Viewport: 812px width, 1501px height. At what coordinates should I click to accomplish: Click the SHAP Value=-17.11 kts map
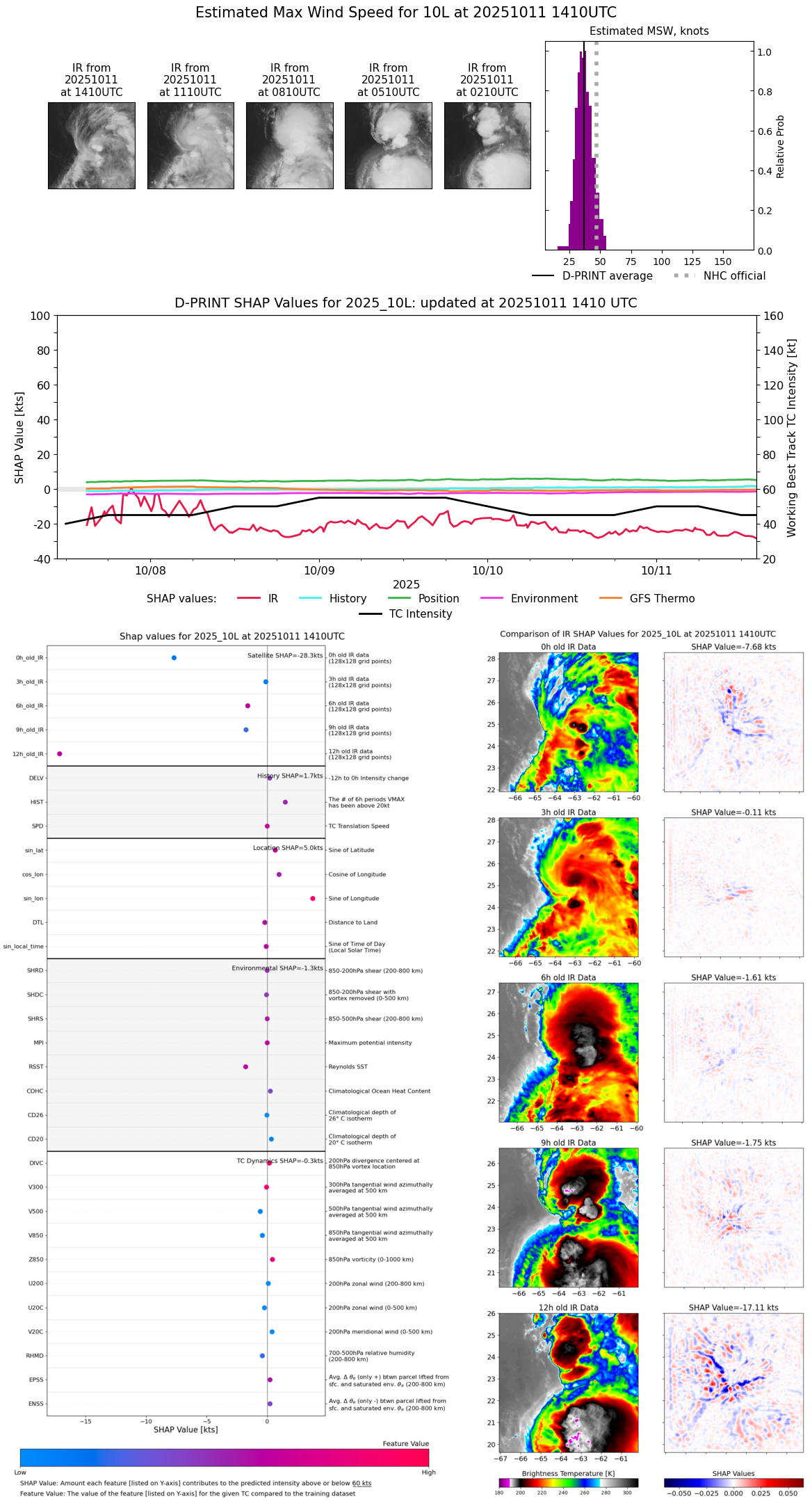coord(733,1383)
